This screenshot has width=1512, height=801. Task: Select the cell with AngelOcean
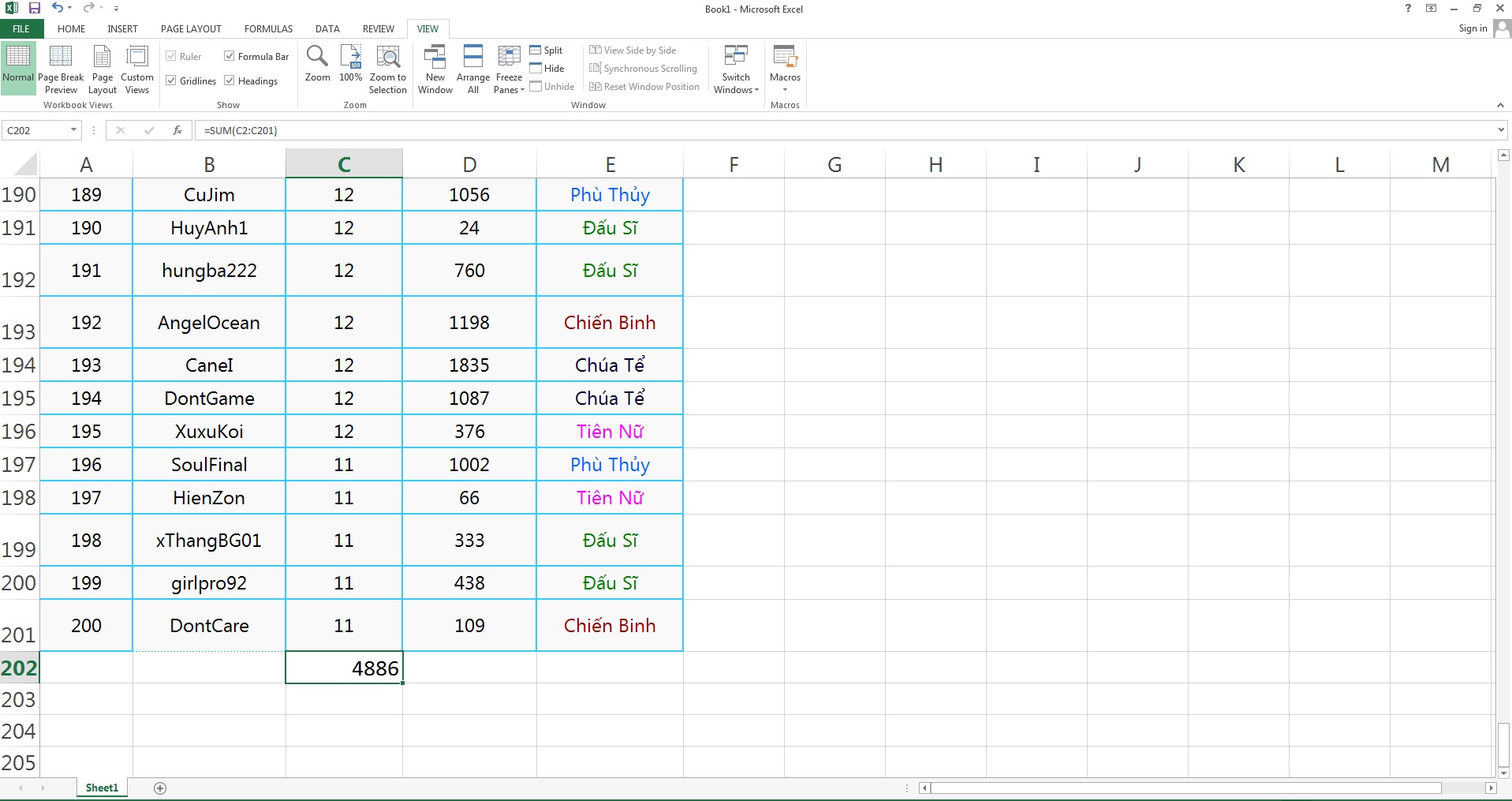coord(209,323)
